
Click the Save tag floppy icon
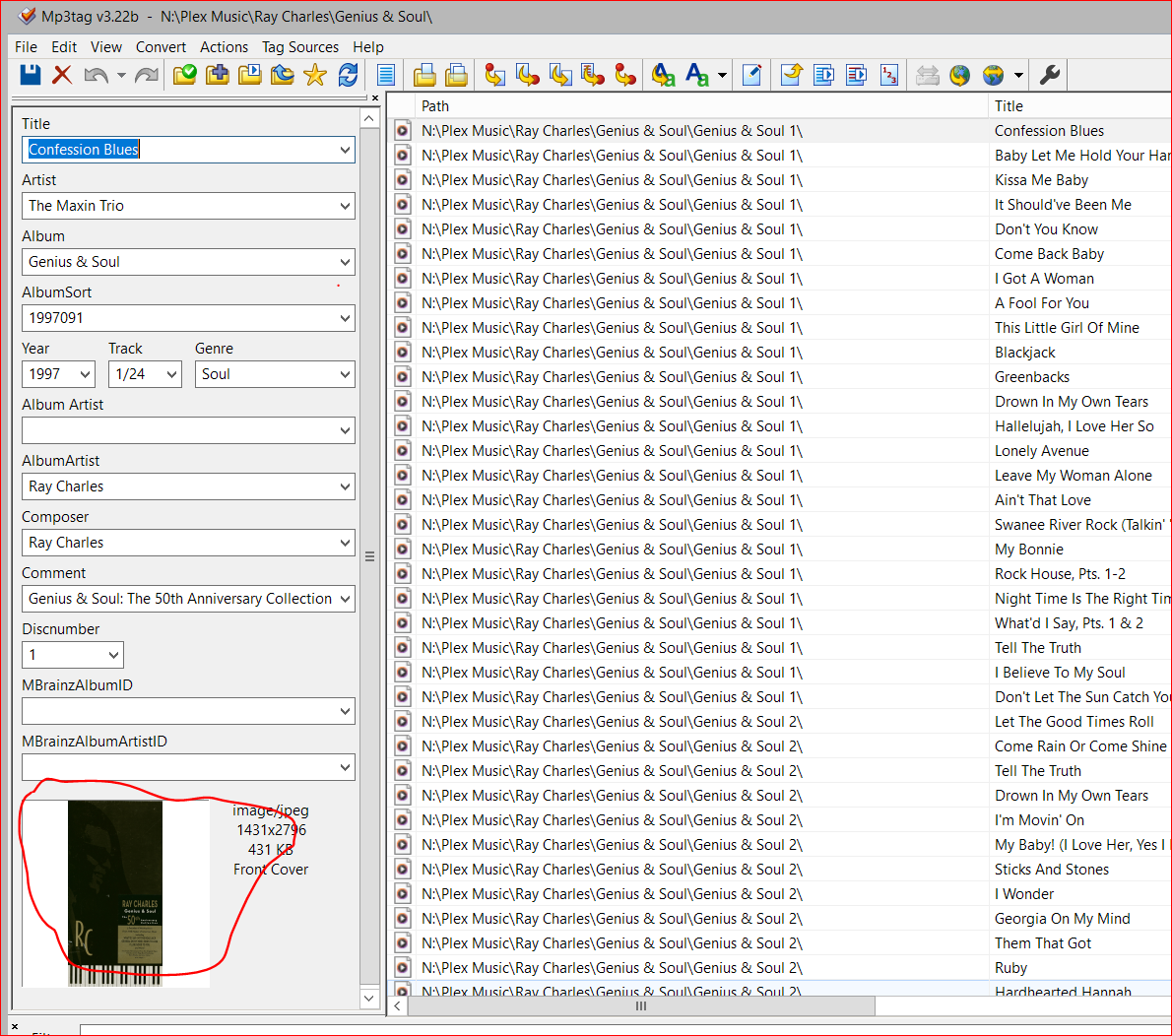coord(30,75)
